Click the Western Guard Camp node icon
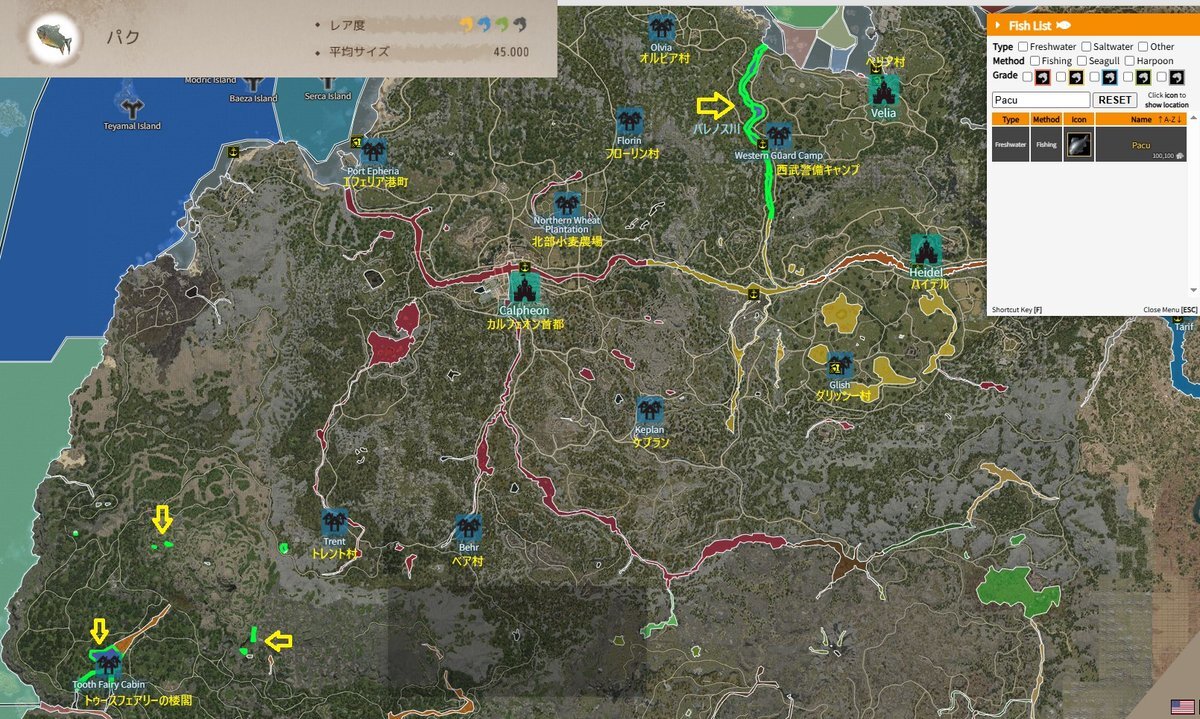The height and width of the screenshot is (719, 1200). (x=779, y=136)
